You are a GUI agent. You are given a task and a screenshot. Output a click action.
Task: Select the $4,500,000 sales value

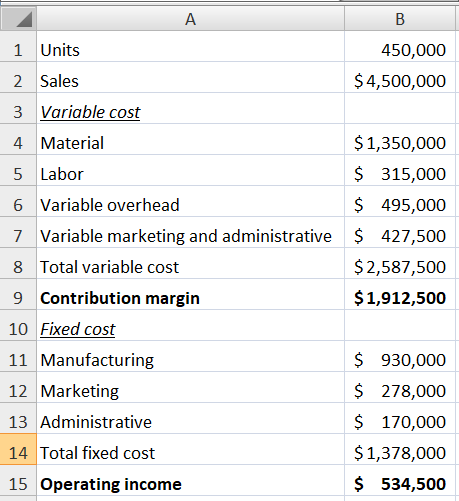pyautogui.click(x=400, y=77)
